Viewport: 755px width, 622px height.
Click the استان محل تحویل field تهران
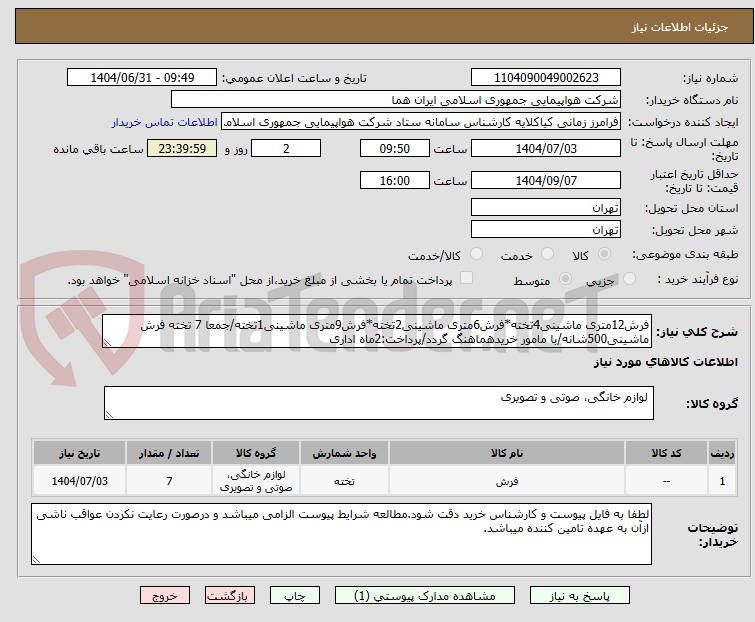tap(546, 207)
